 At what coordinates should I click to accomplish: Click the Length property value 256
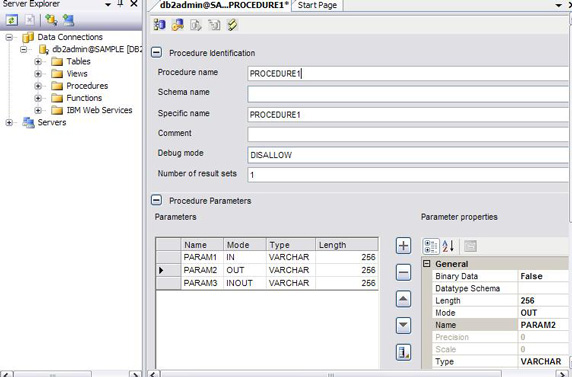tap(543, 300)
